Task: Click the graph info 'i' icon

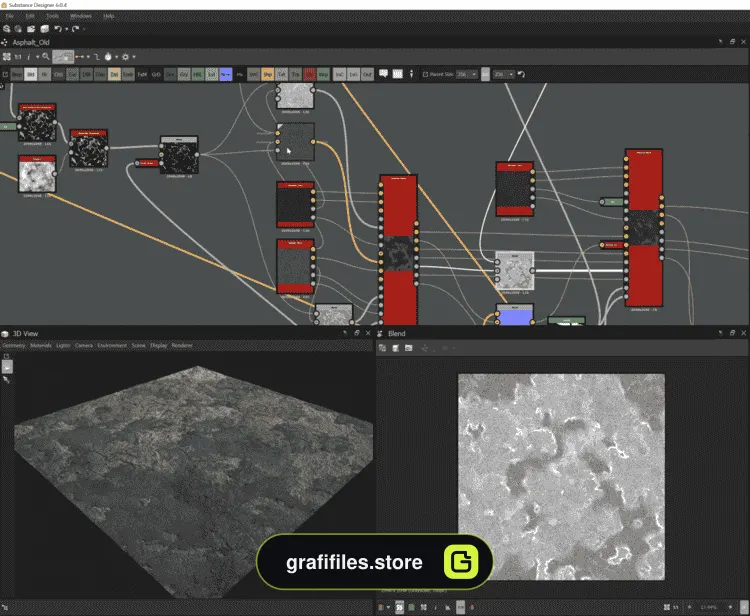Action: coord(29,56)
